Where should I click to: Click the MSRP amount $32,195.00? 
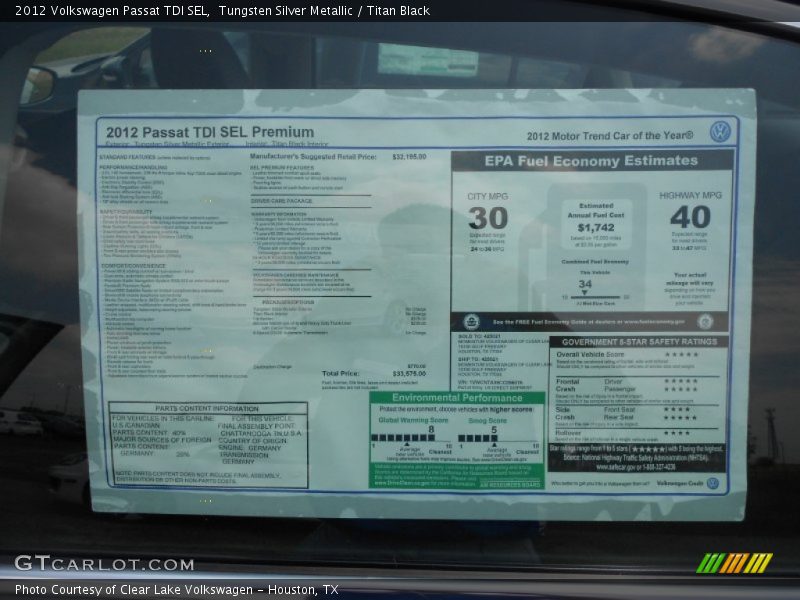[x=409, y=157]
